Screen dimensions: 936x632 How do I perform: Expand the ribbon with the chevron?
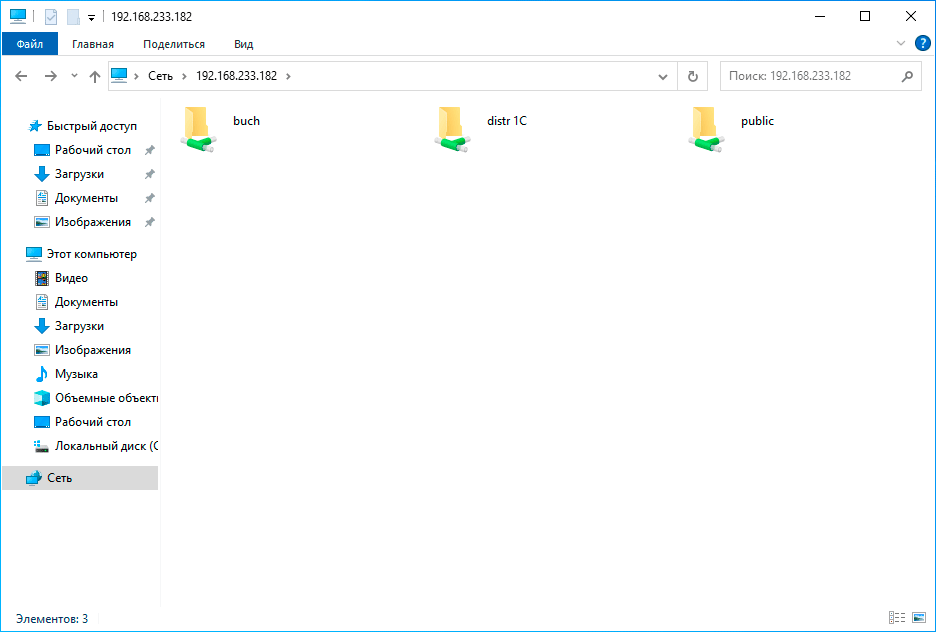point(901,44)
